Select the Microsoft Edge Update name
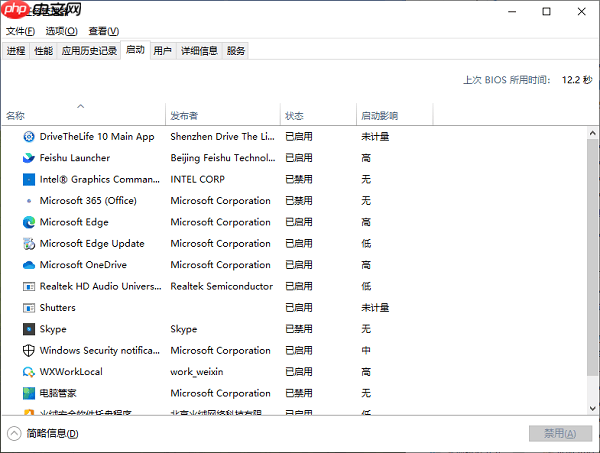Screen dimensions: 600x453 [x=92, y=244]
